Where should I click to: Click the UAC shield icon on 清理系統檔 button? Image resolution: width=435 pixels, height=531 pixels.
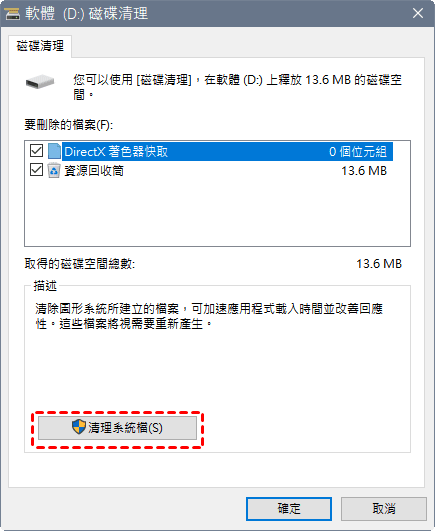79,427
